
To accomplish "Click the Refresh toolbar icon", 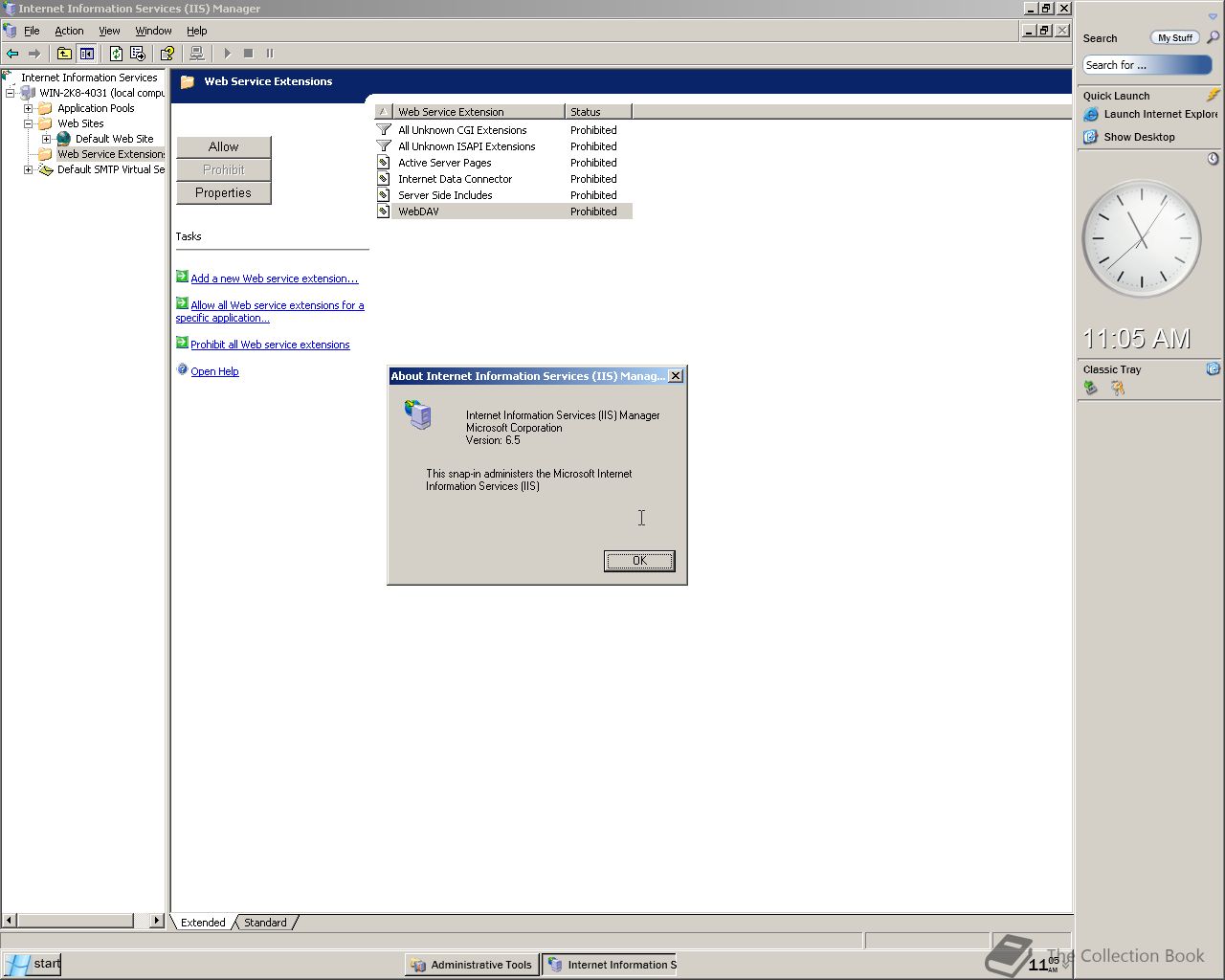I will (116, 54).
